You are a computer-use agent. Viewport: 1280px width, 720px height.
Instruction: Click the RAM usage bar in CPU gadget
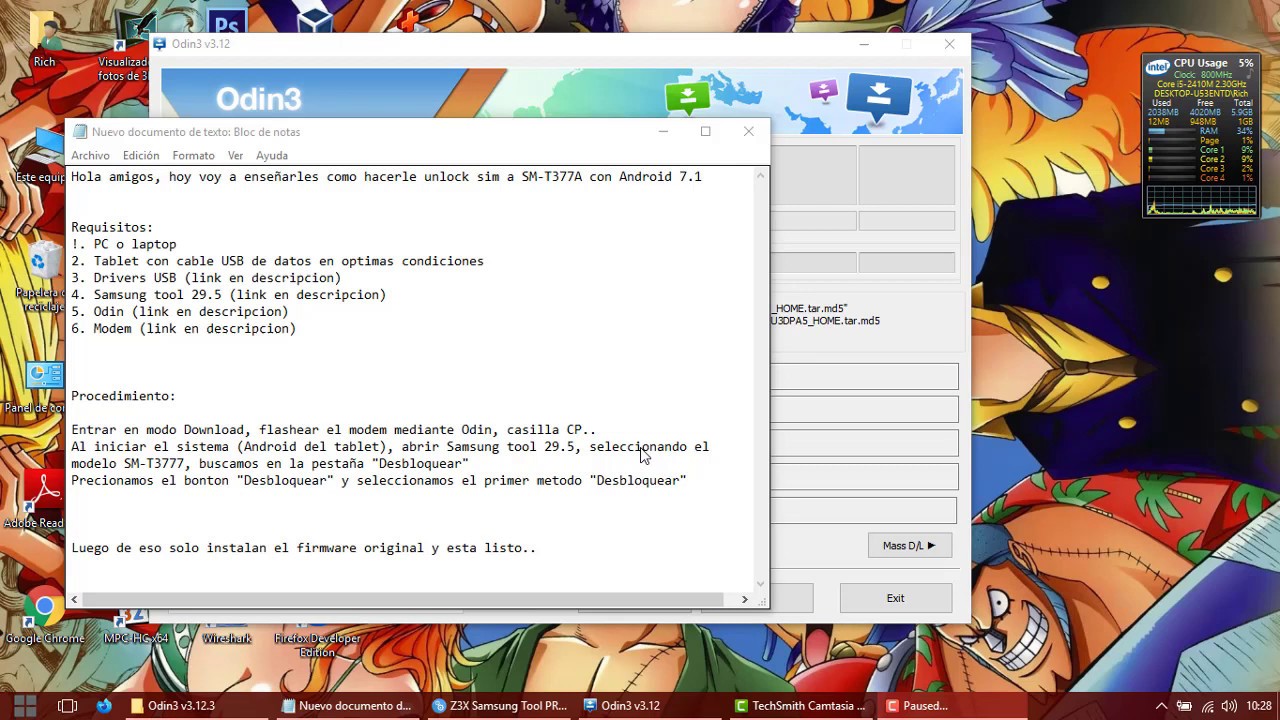point(1172,131)
